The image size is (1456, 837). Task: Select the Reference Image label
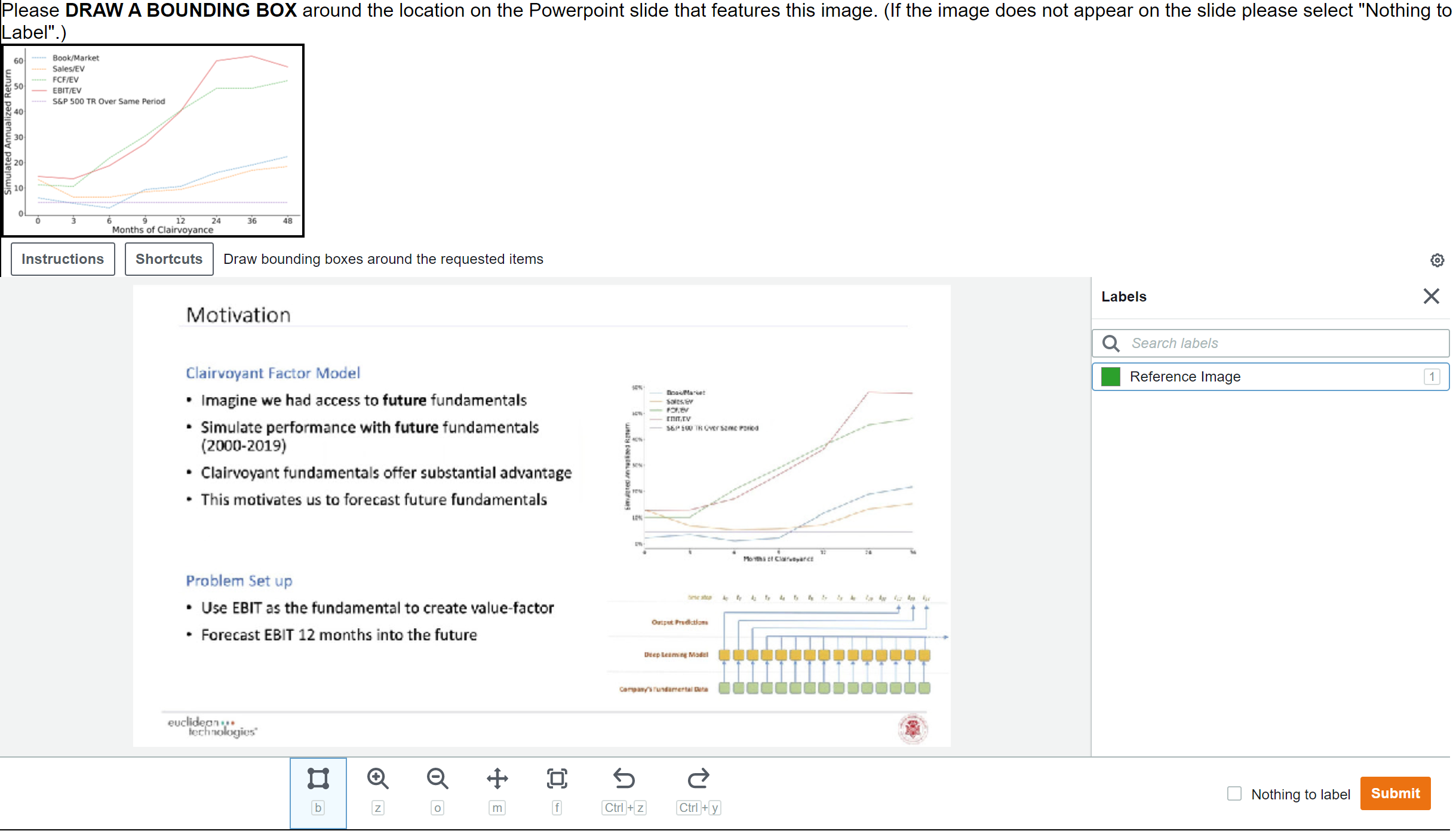click(x=1270, y=377)
